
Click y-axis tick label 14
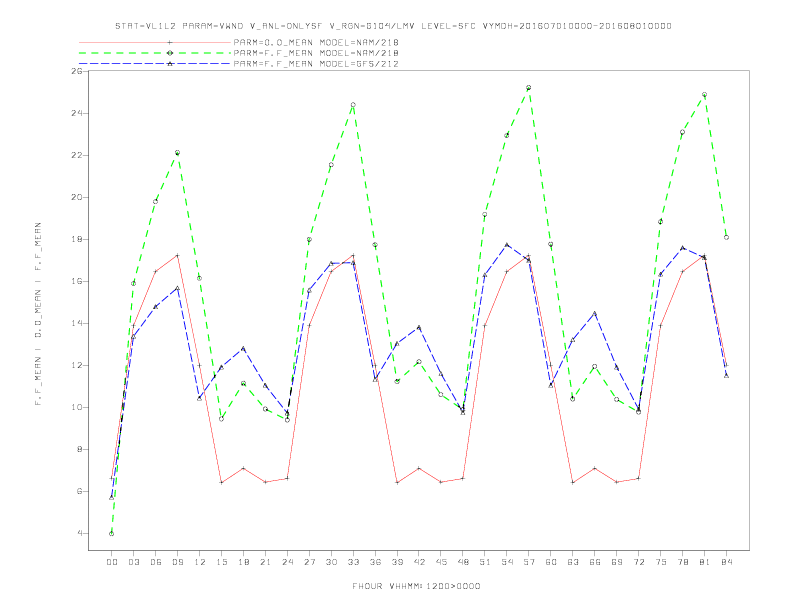77,323
